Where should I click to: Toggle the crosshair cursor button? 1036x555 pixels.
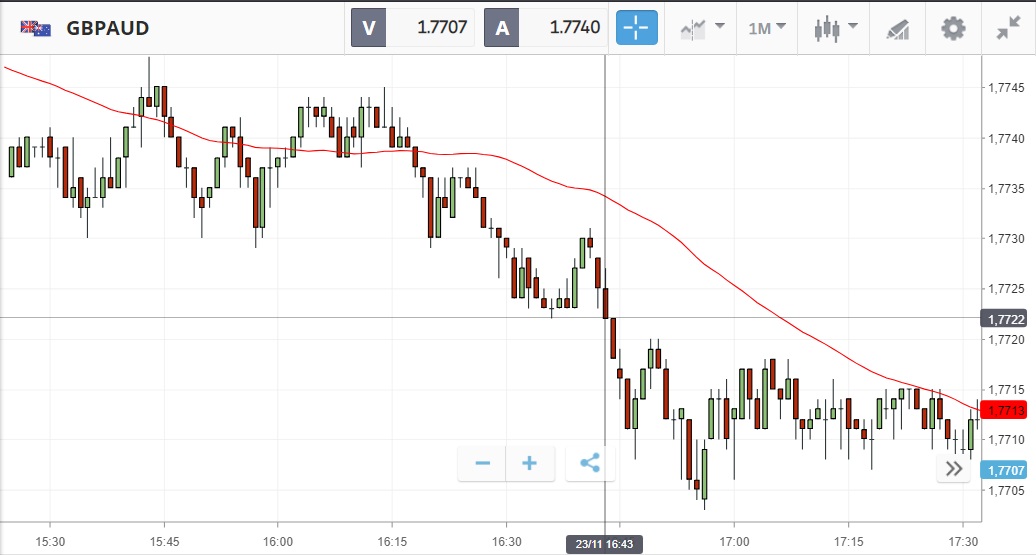pos(637,28)
